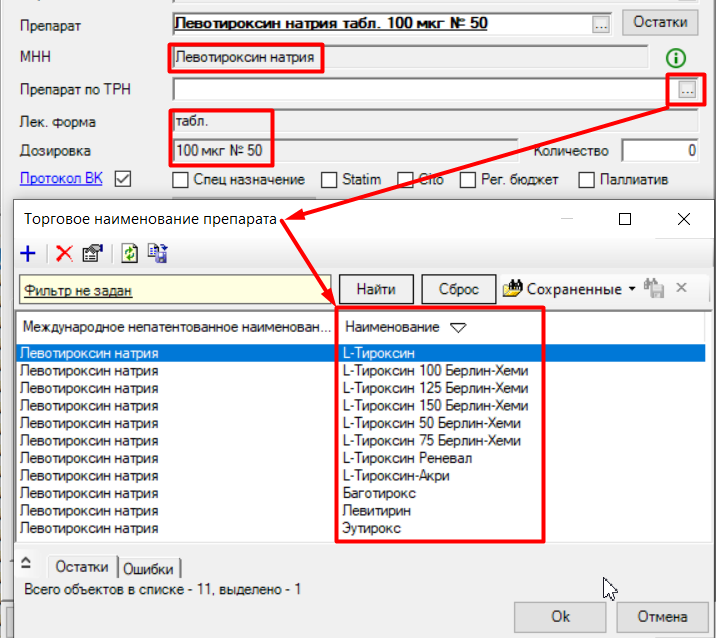Click the ellipsis button for Препарат по ТРН

point(687,90)
